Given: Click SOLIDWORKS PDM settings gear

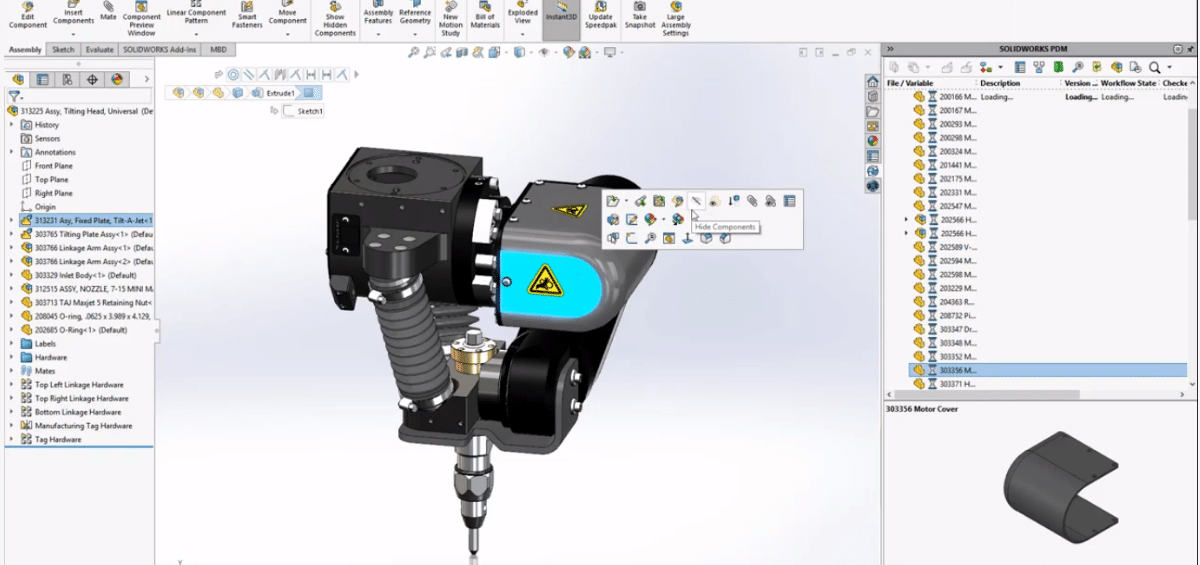Looking at the screenshot, I should 1178,48.
